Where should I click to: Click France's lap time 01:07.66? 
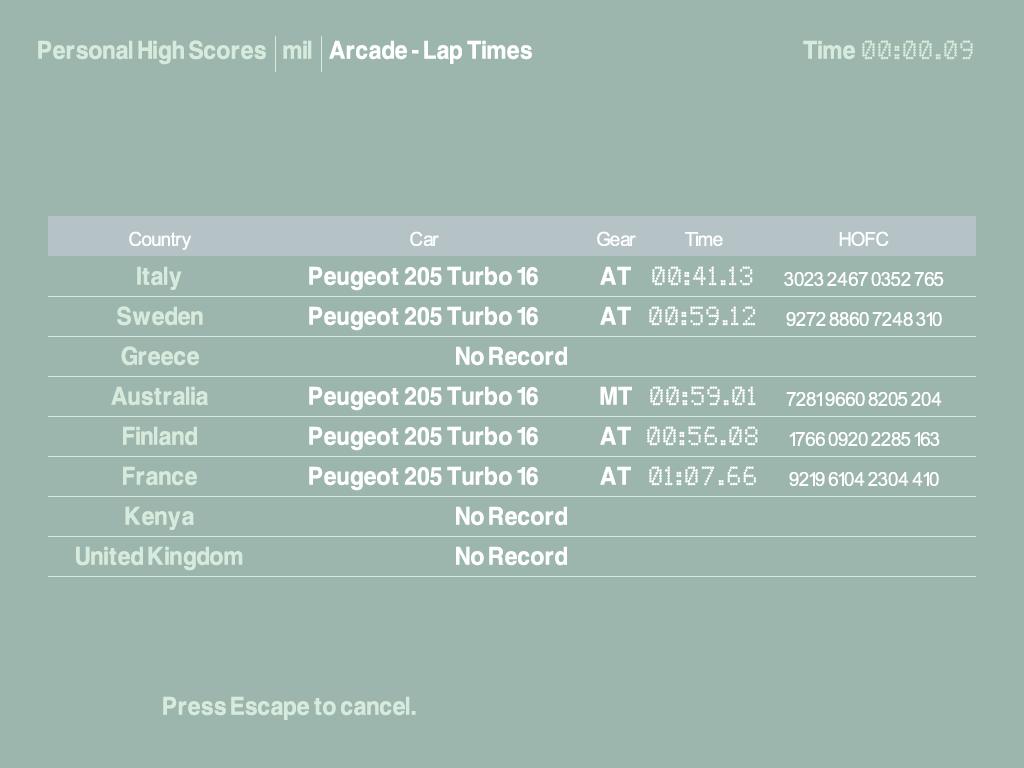tap(702, 477)
